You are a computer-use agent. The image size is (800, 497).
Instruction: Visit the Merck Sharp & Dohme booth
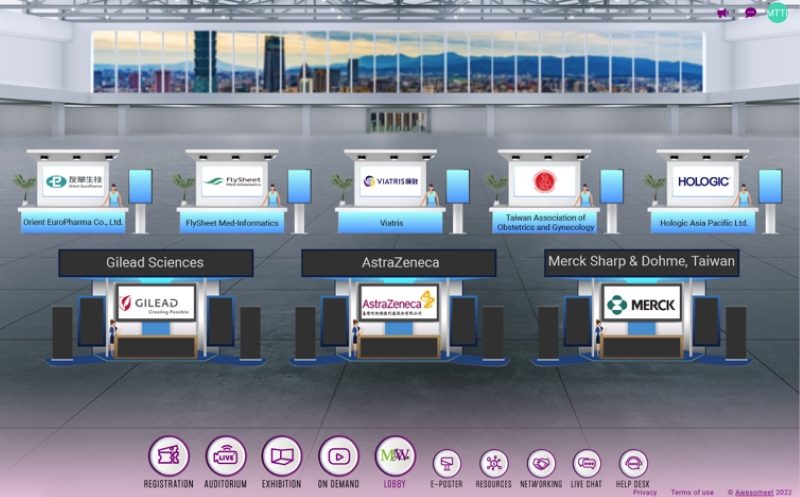(x=640, y=303)
